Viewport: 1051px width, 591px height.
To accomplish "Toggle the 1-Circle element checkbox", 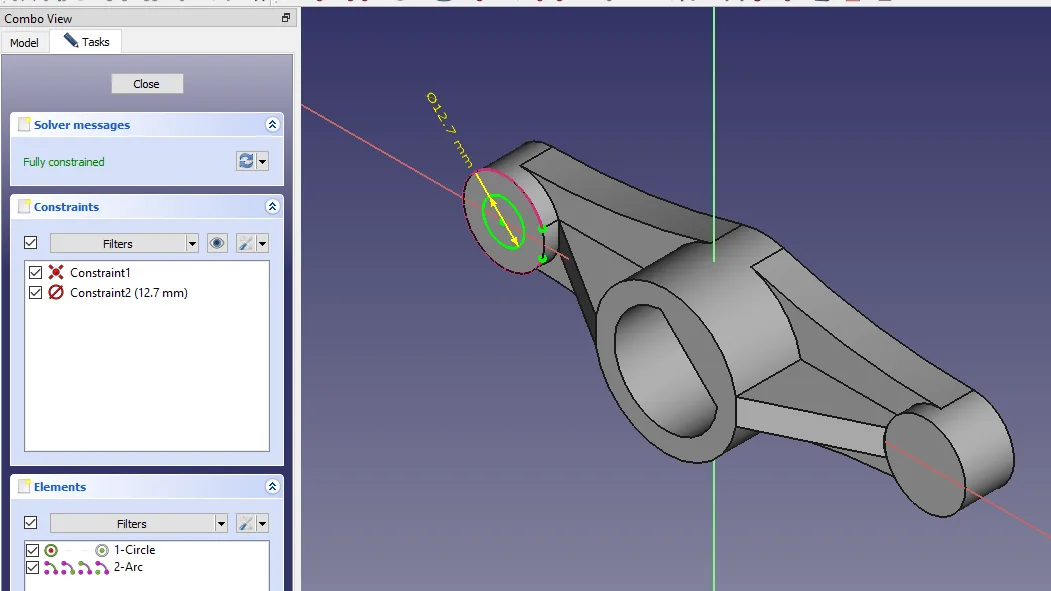I will click(x=32, y=550).
